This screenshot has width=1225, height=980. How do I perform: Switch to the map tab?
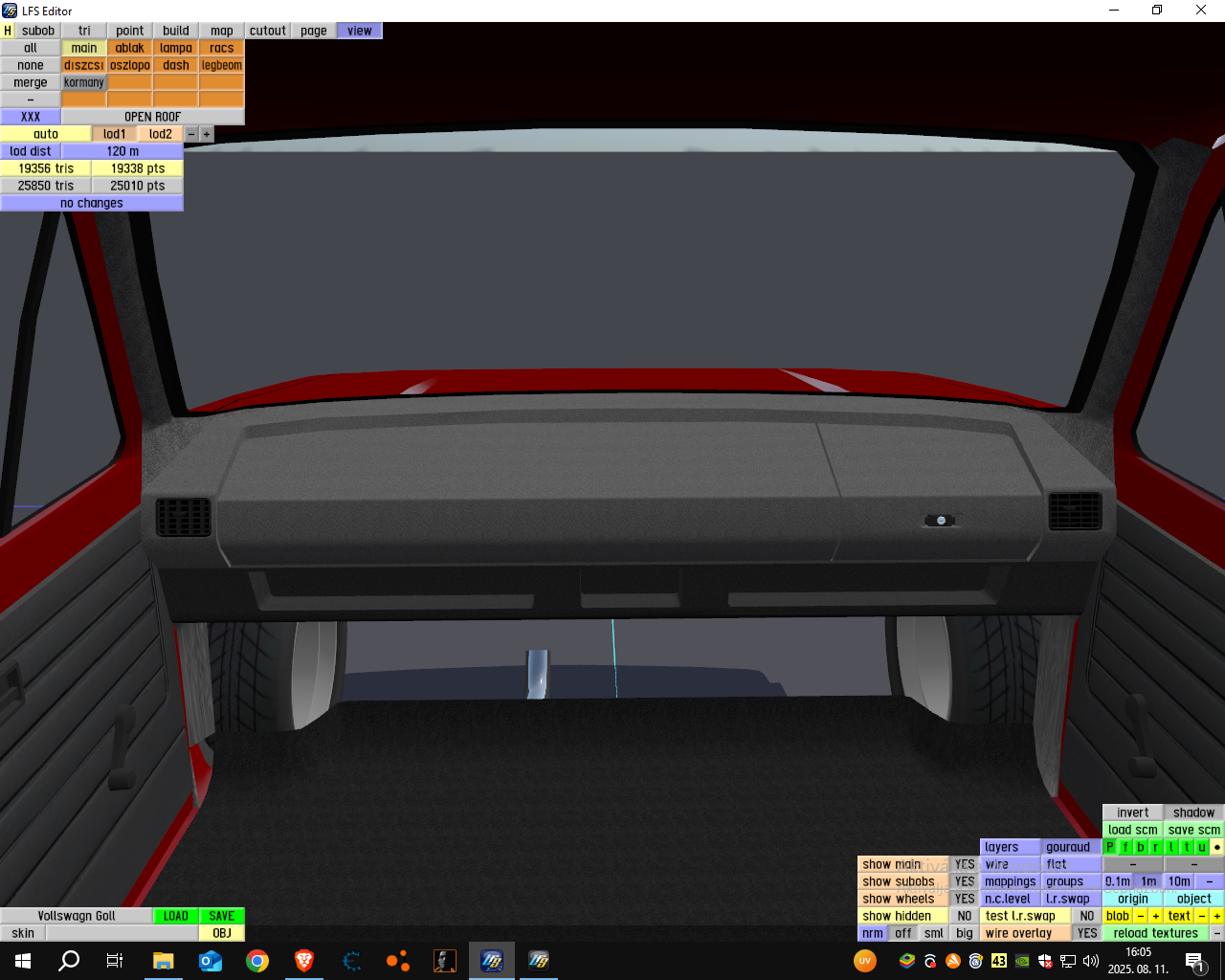coord(222,31)
